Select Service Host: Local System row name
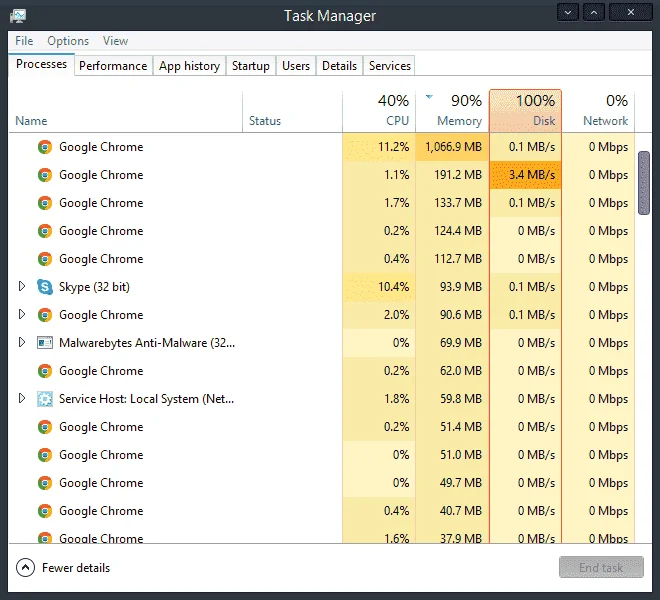The height and width of the screenshot is (600, 660). tap(146, 399)
